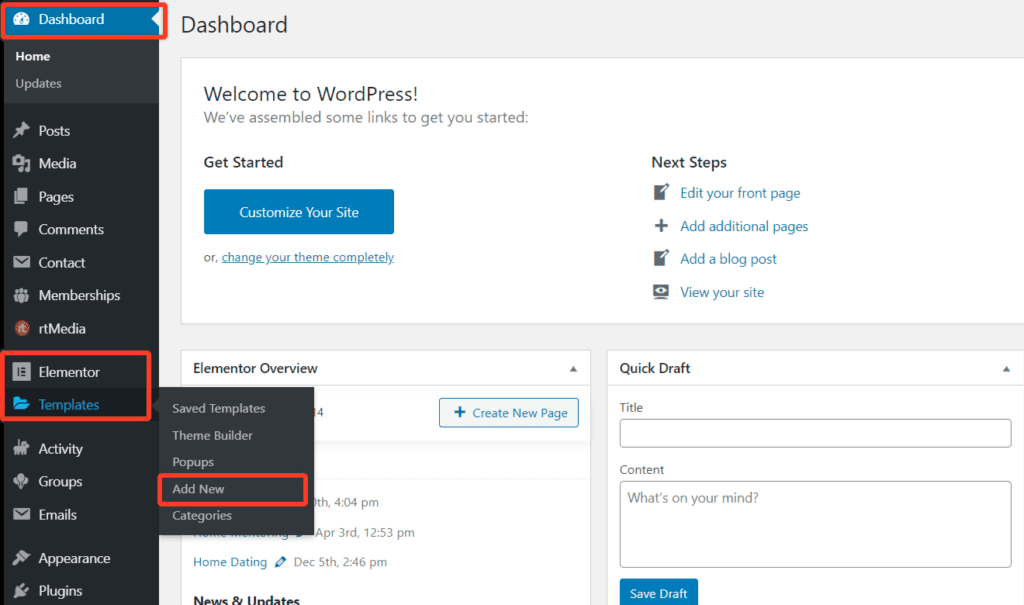The image size is (1024, 605).
Task: Choose Saved Templates in the flyout
Action: tap(219, 408)
